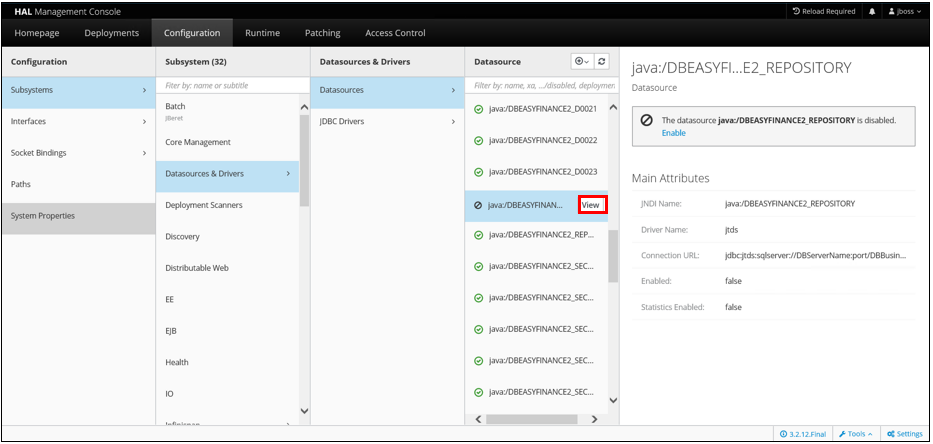Click the disabled warning icon in alert

(x=646, y=120)
